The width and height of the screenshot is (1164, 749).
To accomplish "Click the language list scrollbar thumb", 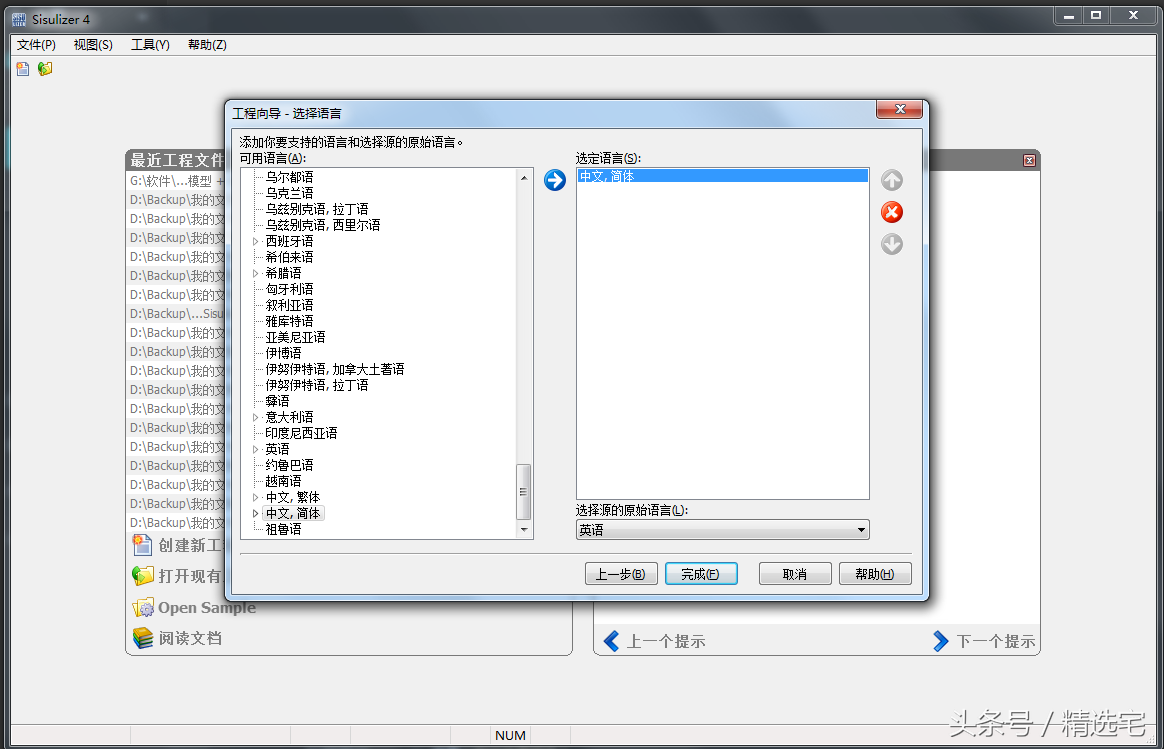I will pos(523,491).
